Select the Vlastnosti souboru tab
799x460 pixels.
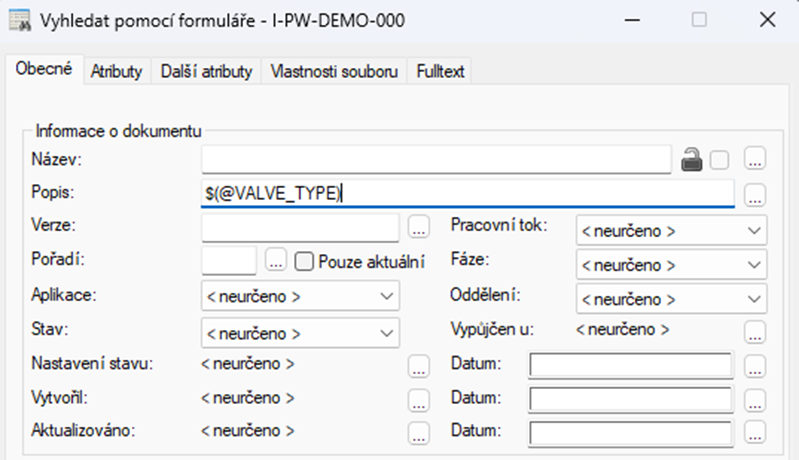pos(335,71)
